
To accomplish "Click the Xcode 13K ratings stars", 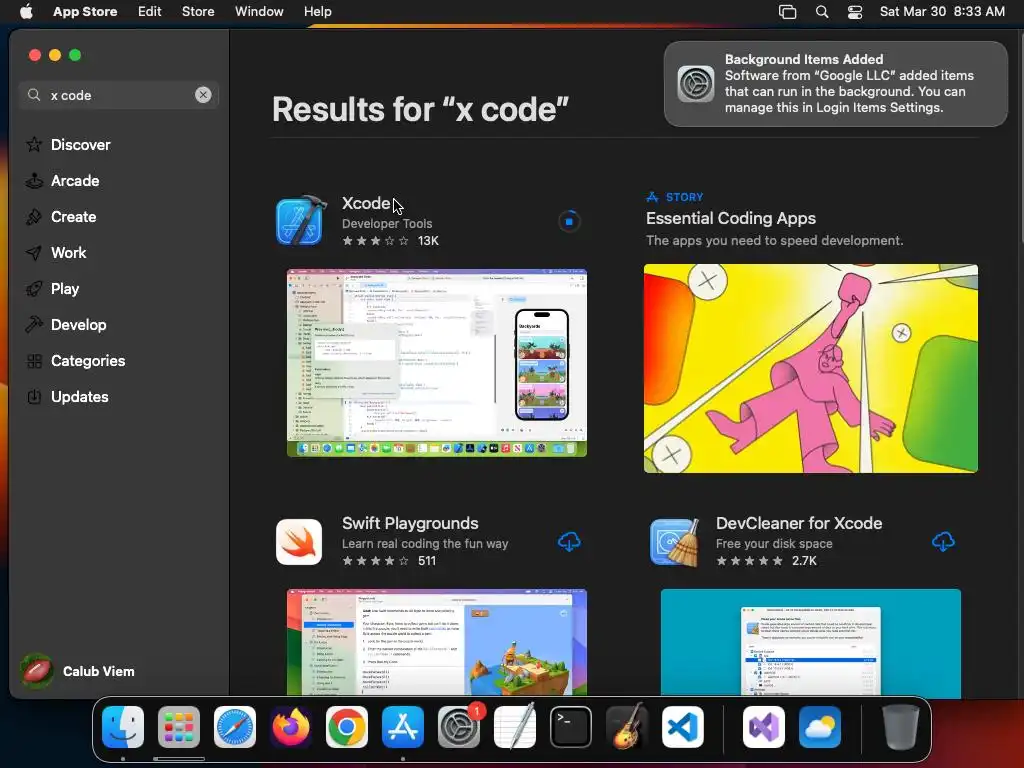I will [376, 241].
